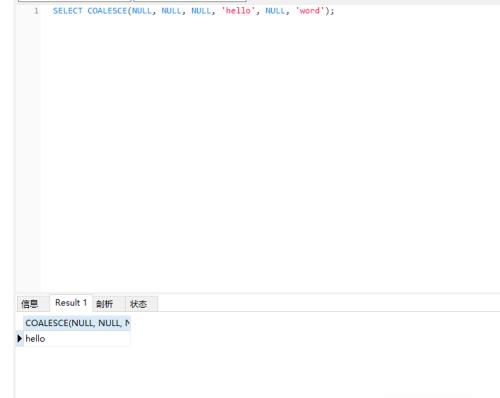Image resolution: width=500 pixels, height=398 pixels.
Task: Click the 'hello' string literal in query
Action: 238,11
